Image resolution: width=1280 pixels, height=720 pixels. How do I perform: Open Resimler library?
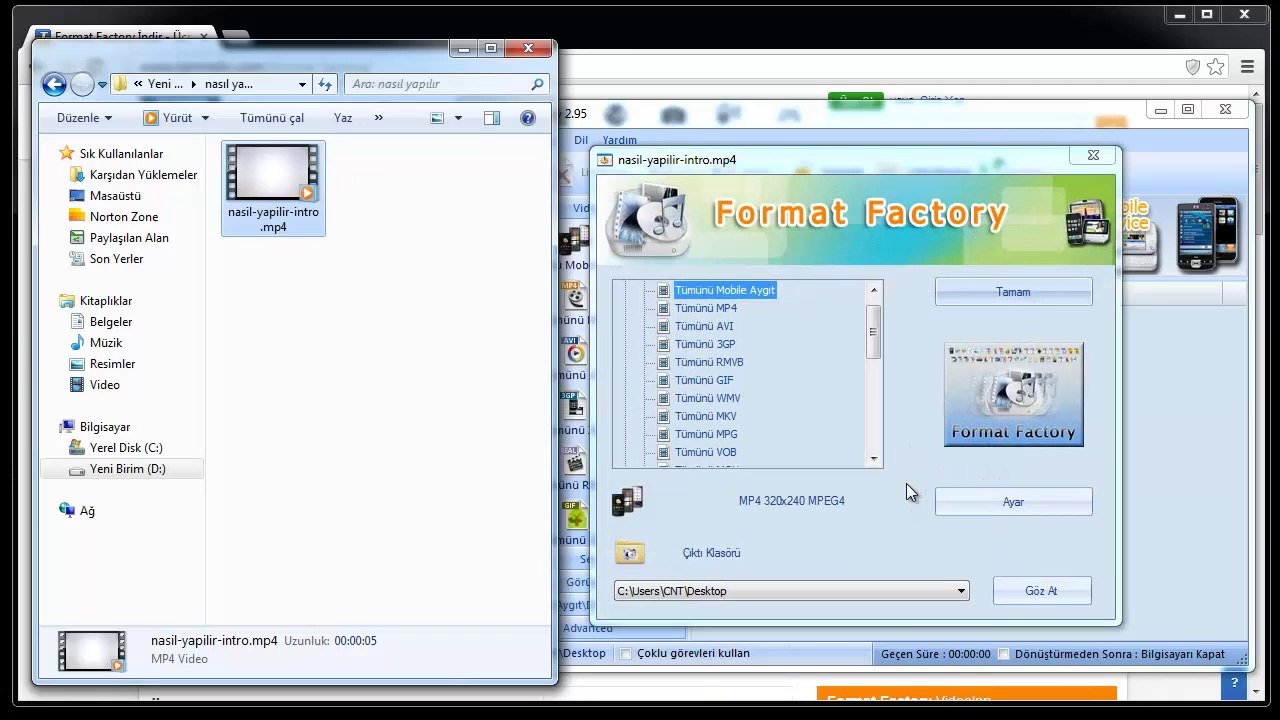[112, 364]
